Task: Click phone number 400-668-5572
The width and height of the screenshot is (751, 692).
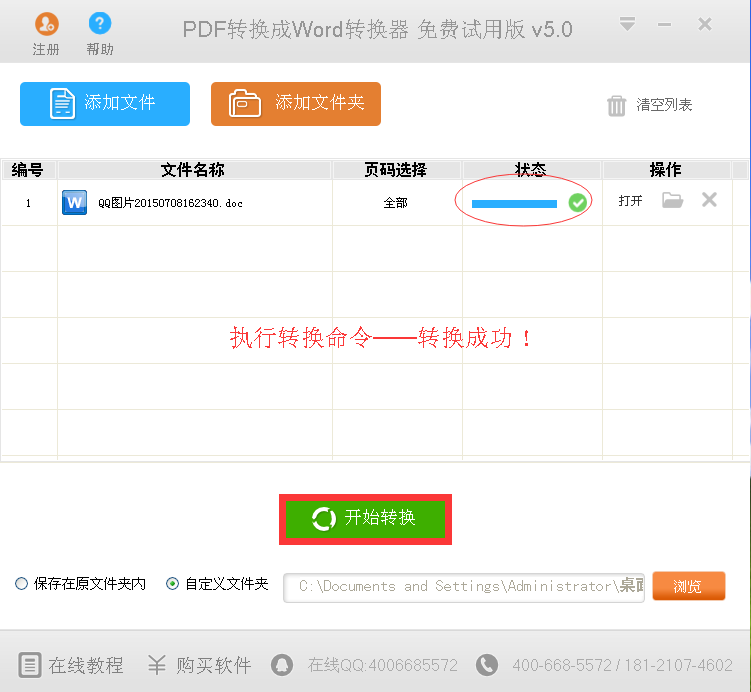Action: [561, 665]
